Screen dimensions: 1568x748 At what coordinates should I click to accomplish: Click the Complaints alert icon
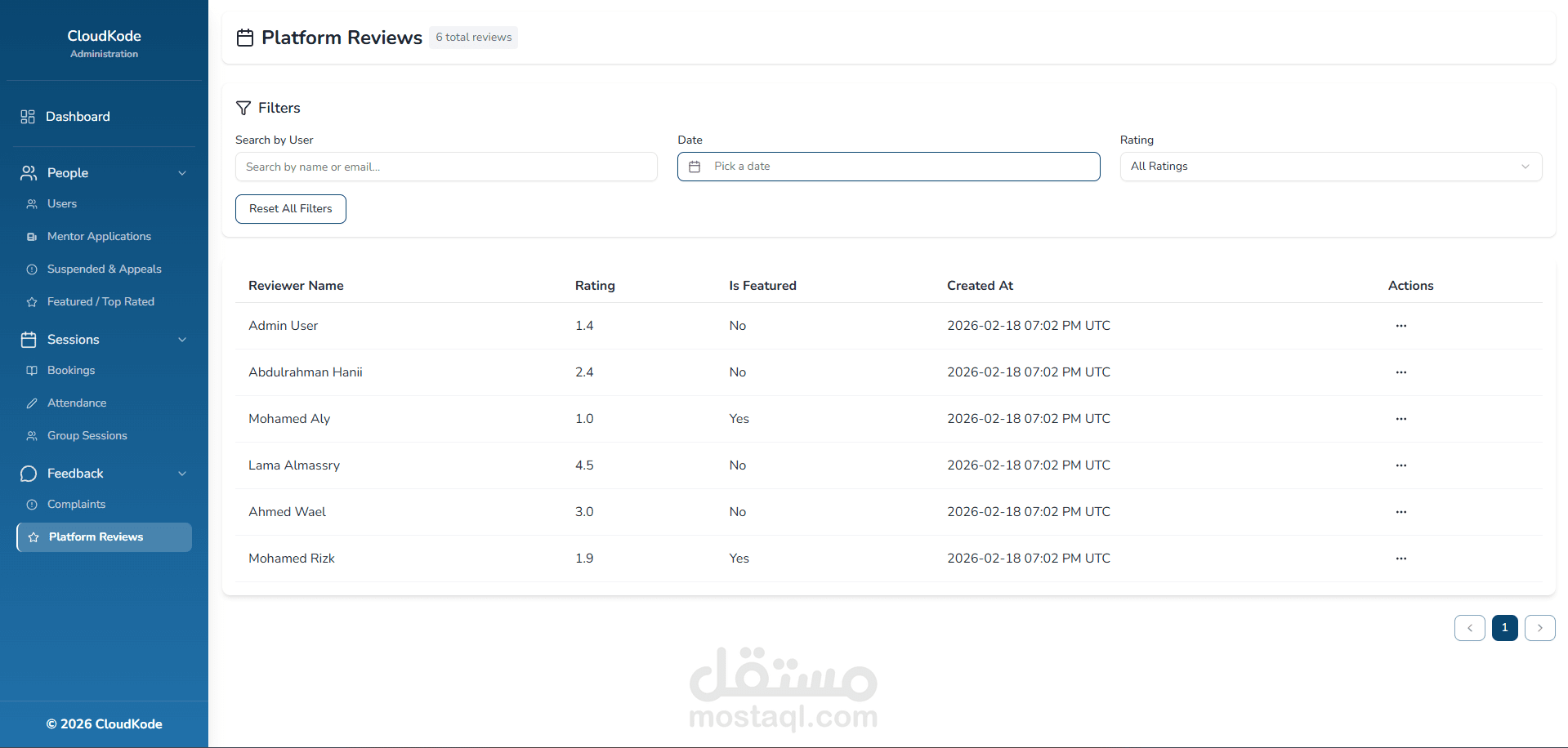point(32,505)
